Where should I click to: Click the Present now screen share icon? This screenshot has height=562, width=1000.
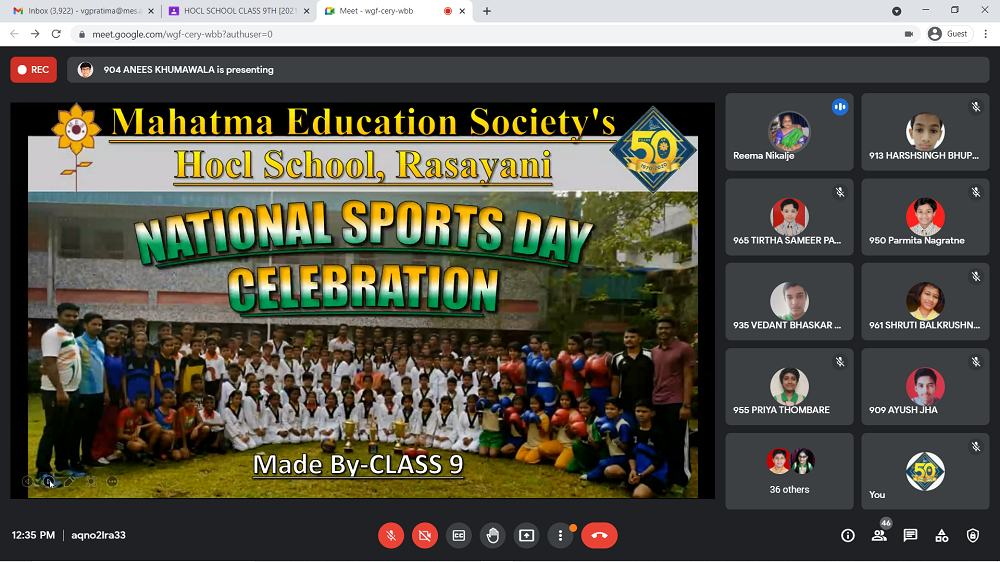click(x=527, y=535)
